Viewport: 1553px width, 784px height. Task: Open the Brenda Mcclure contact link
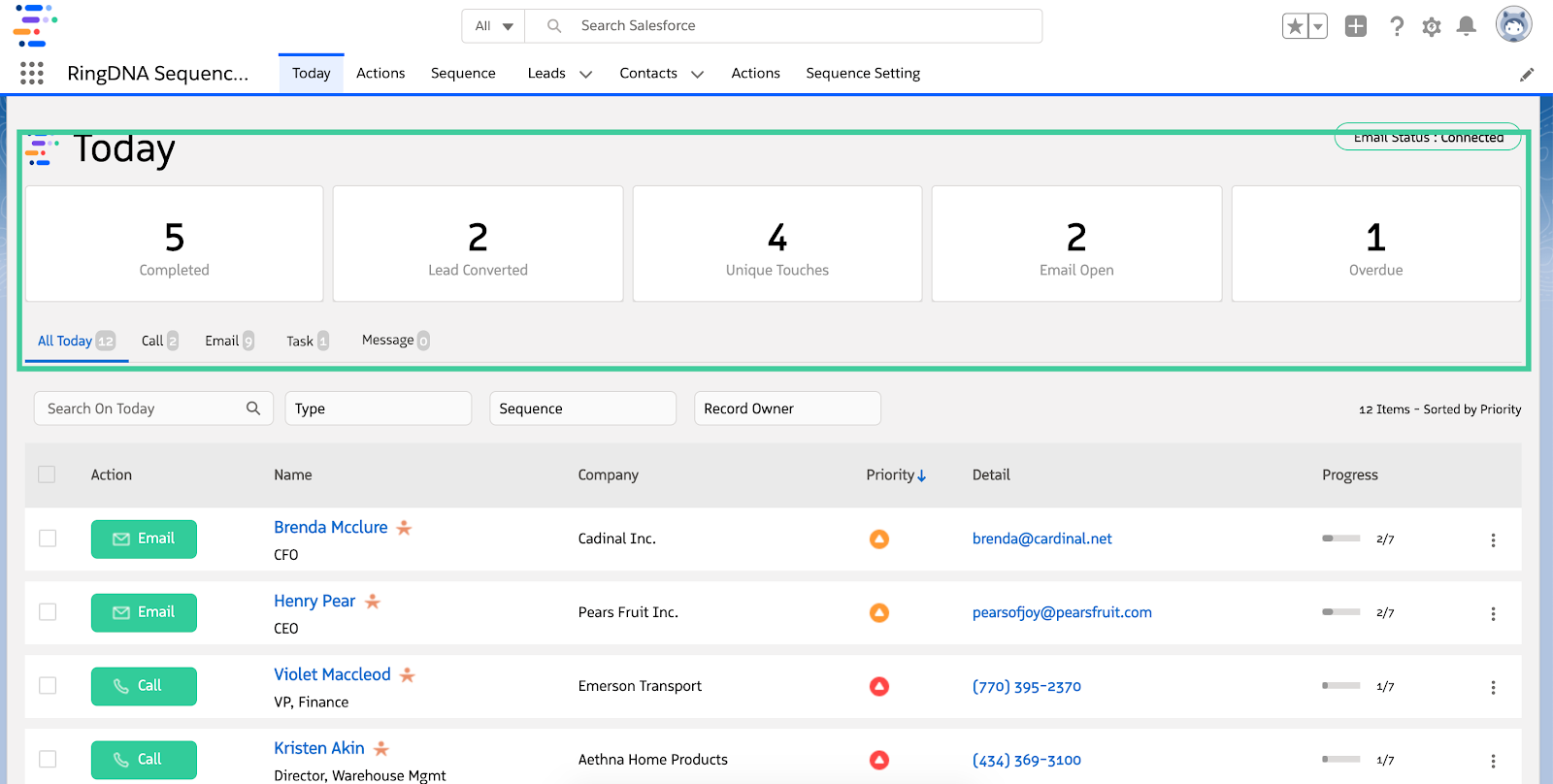click(x=331, y=527)
